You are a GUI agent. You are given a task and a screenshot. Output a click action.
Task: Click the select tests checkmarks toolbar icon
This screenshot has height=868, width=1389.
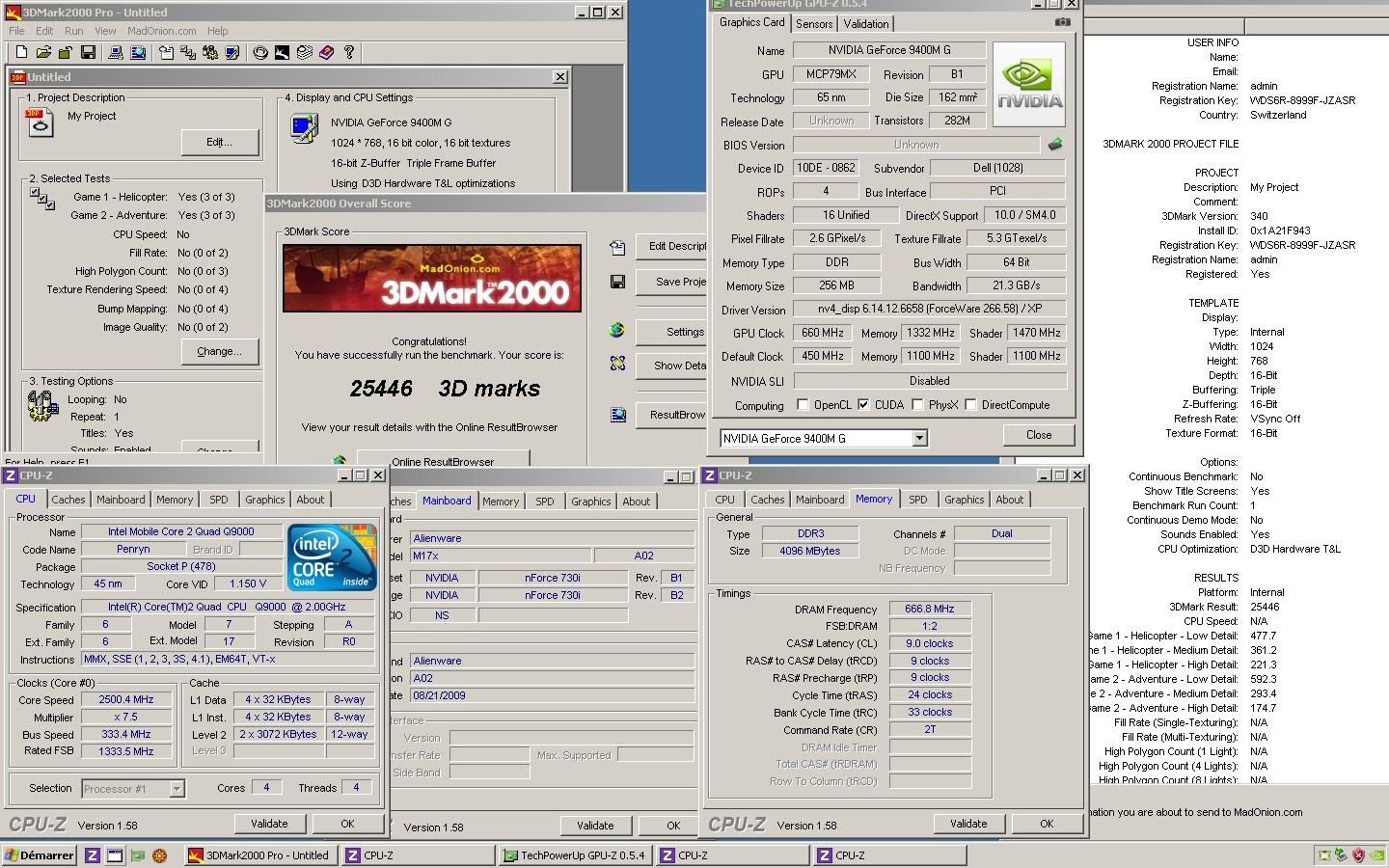coord(188,52)
